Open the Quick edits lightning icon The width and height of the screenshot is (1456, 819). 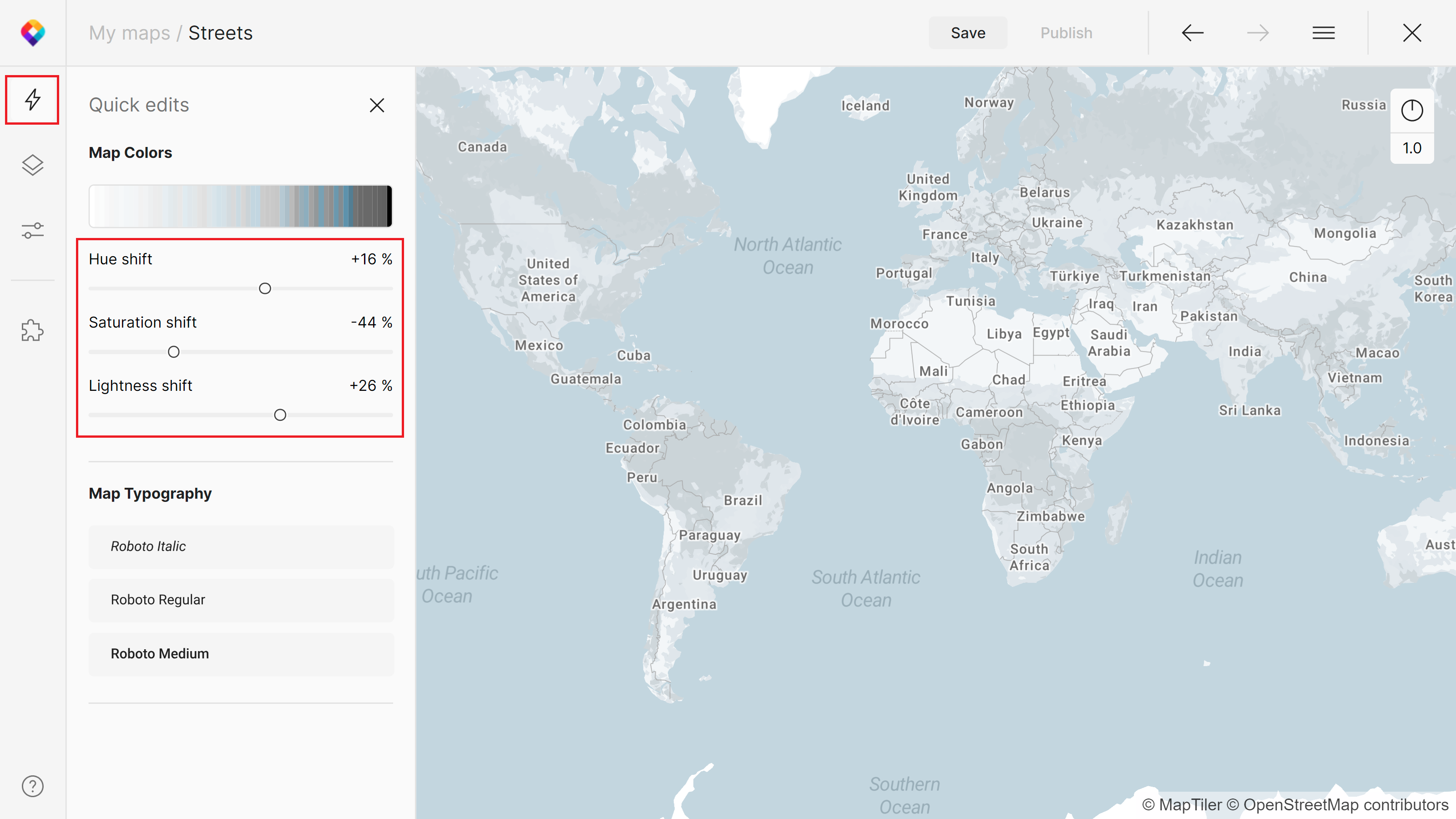(x=32, y=100)
